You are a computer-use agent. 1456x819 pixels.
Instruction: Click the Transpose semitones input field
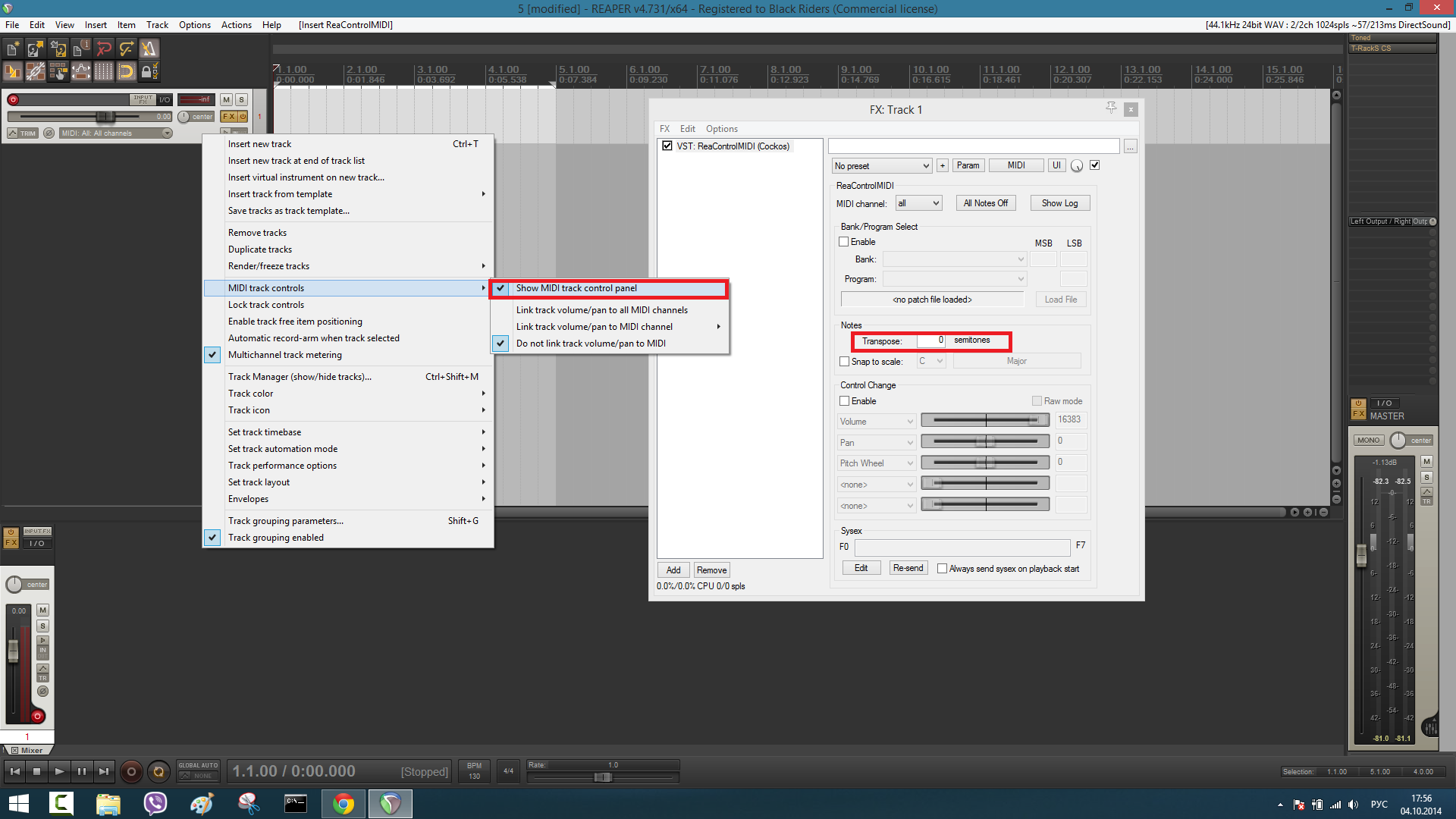(930, 340)
